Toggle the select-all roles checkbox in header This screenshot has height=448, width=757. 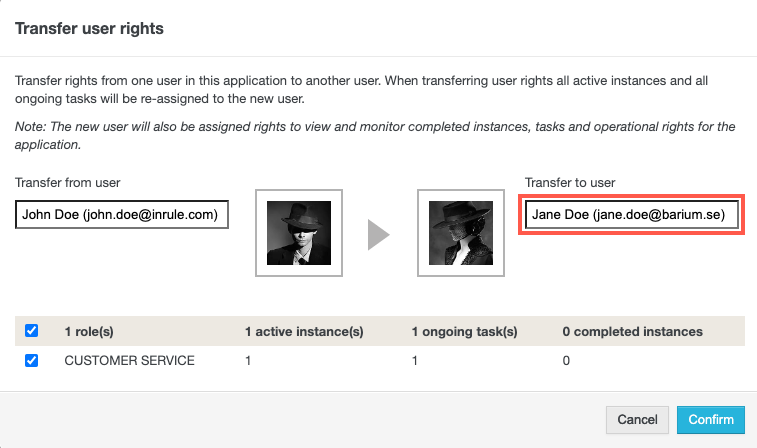coord(31,331)
